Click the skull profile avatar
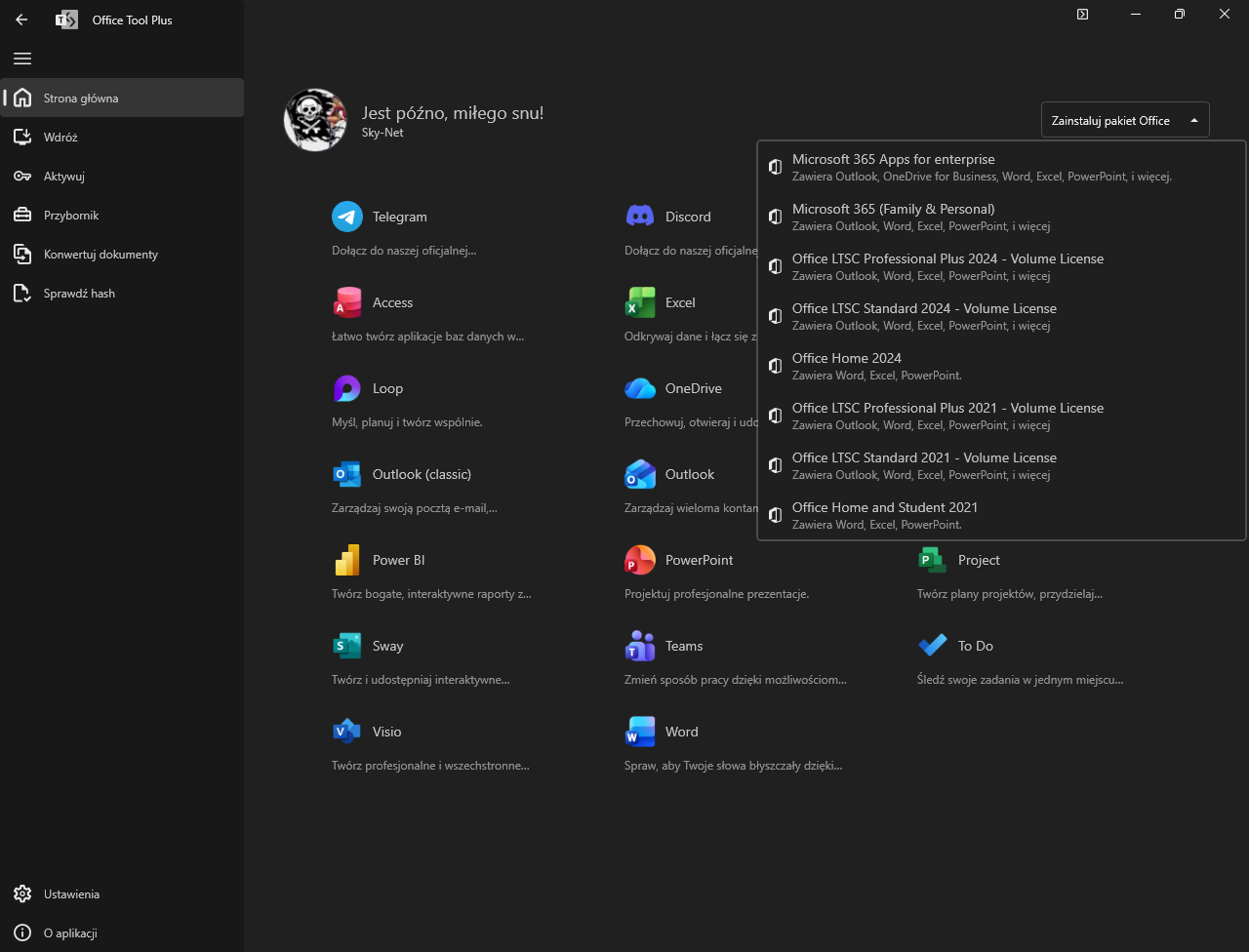The width and height of the screenshot is (1249, 952). [x=315, y=120]
